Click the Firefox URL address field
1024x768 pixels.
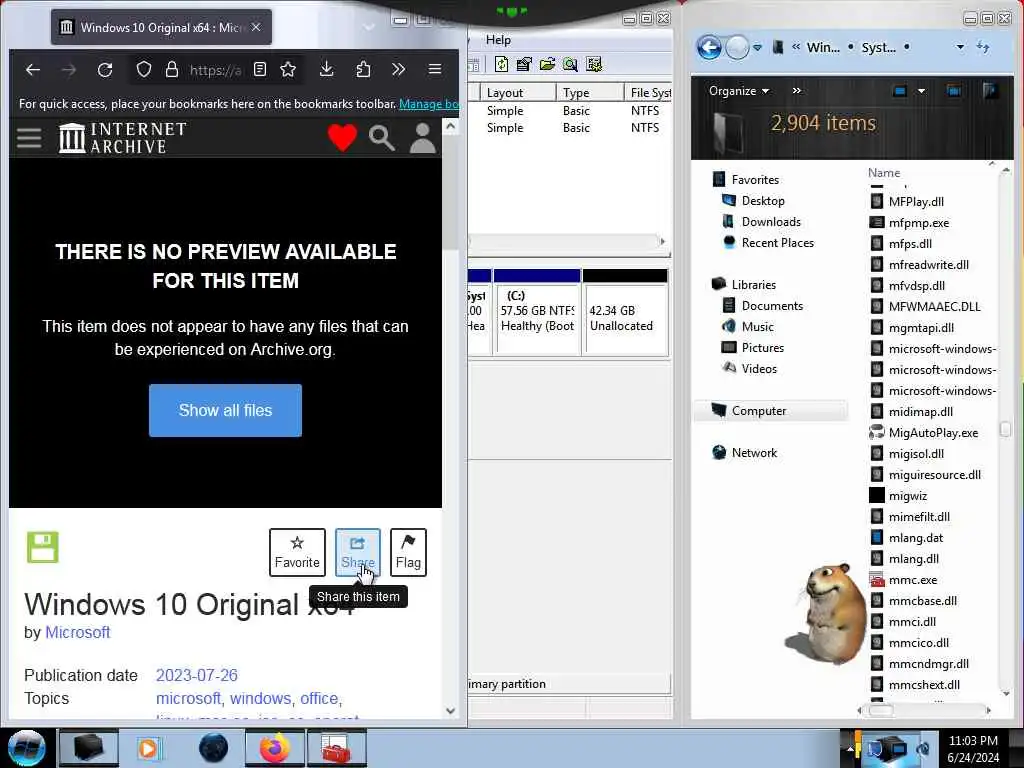(215, 69)
